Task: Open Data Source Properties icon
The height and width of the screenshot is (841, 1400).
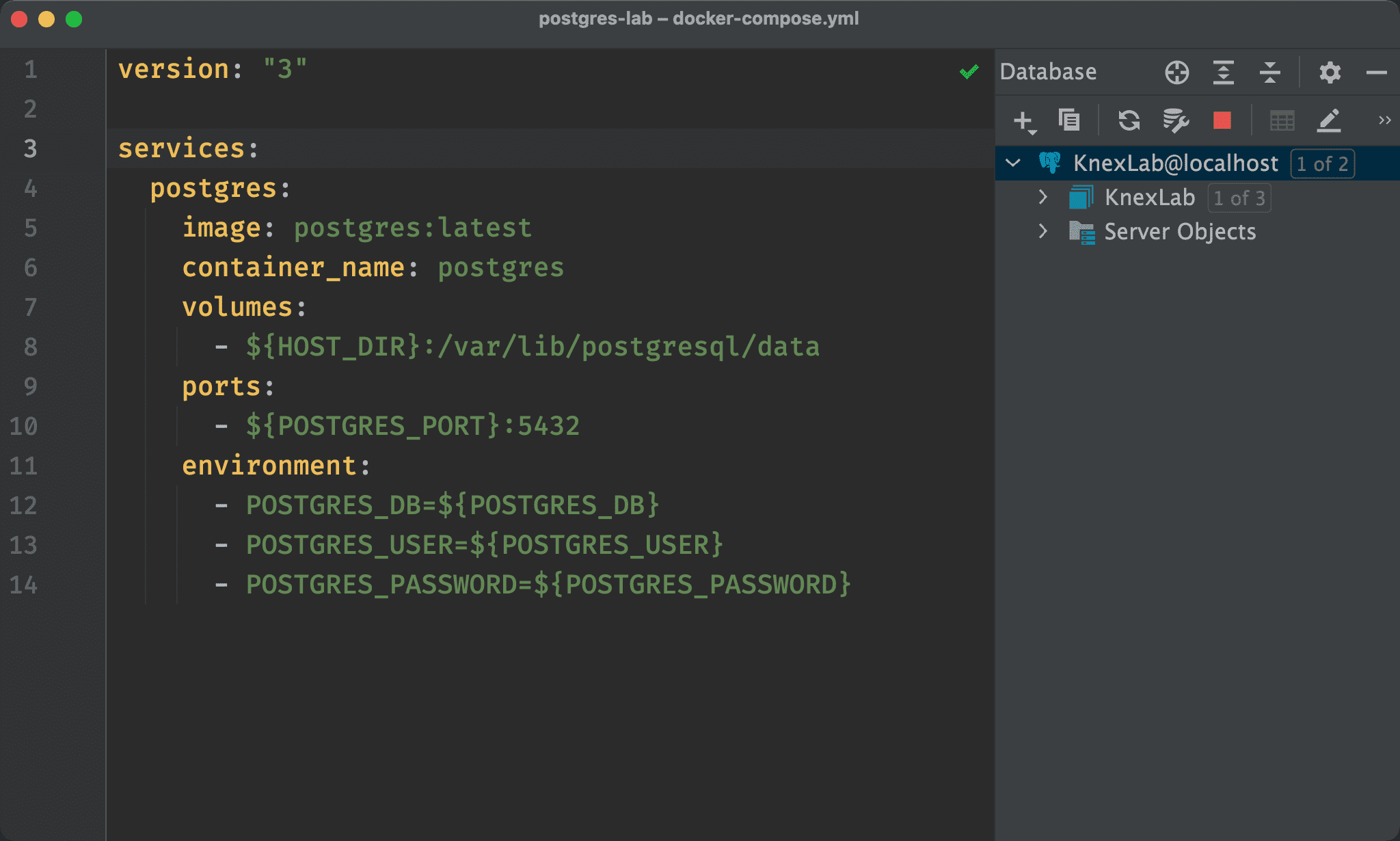Action: coord(1176,120)
